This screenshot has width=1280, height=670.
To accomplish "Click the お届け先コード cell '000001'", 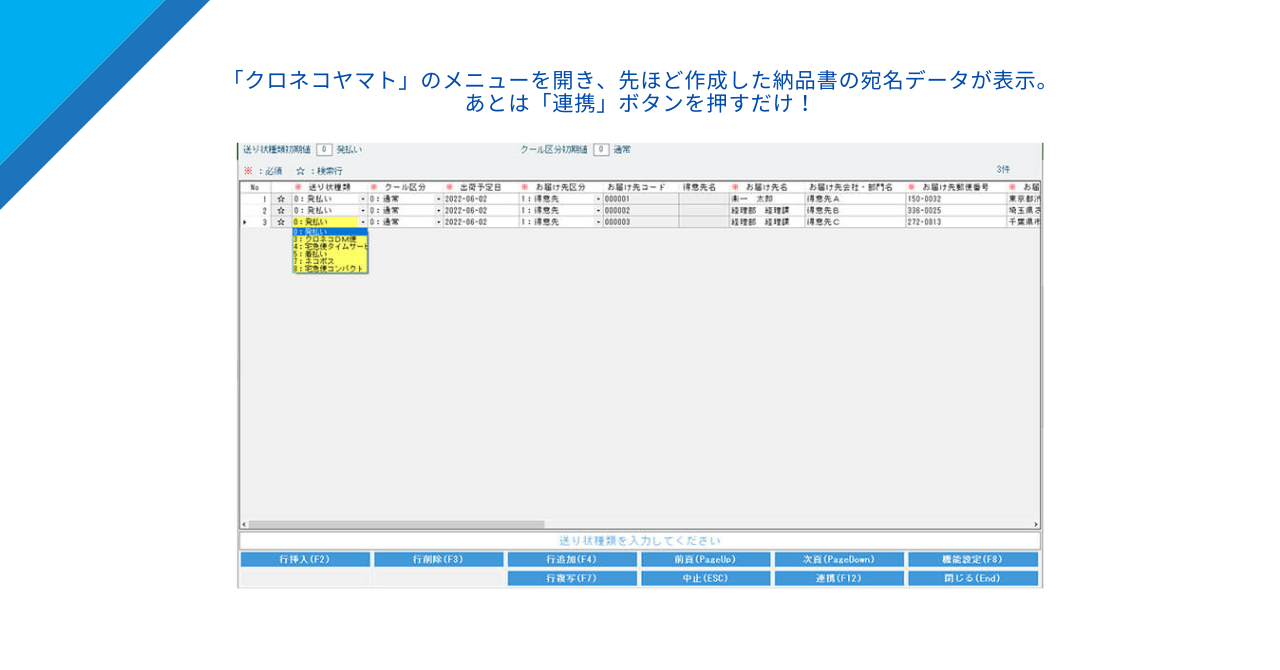I will coord(640,199).
